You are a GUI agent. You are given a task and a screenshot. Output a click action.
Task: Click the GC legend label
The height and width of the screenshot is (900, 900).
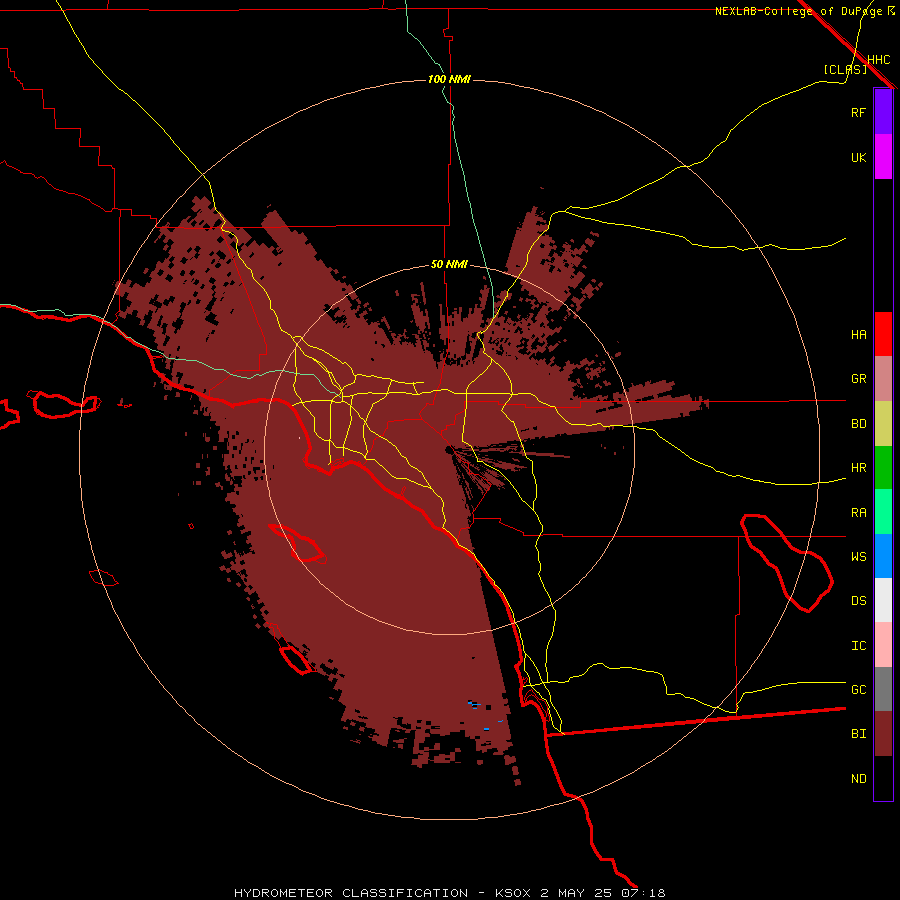(858, 690)
